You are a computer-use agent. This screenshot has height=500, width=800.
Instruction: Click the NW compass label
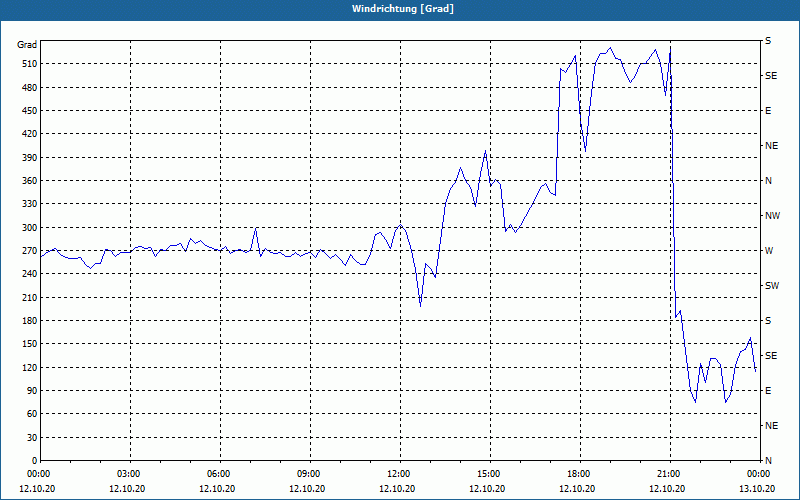772,216
